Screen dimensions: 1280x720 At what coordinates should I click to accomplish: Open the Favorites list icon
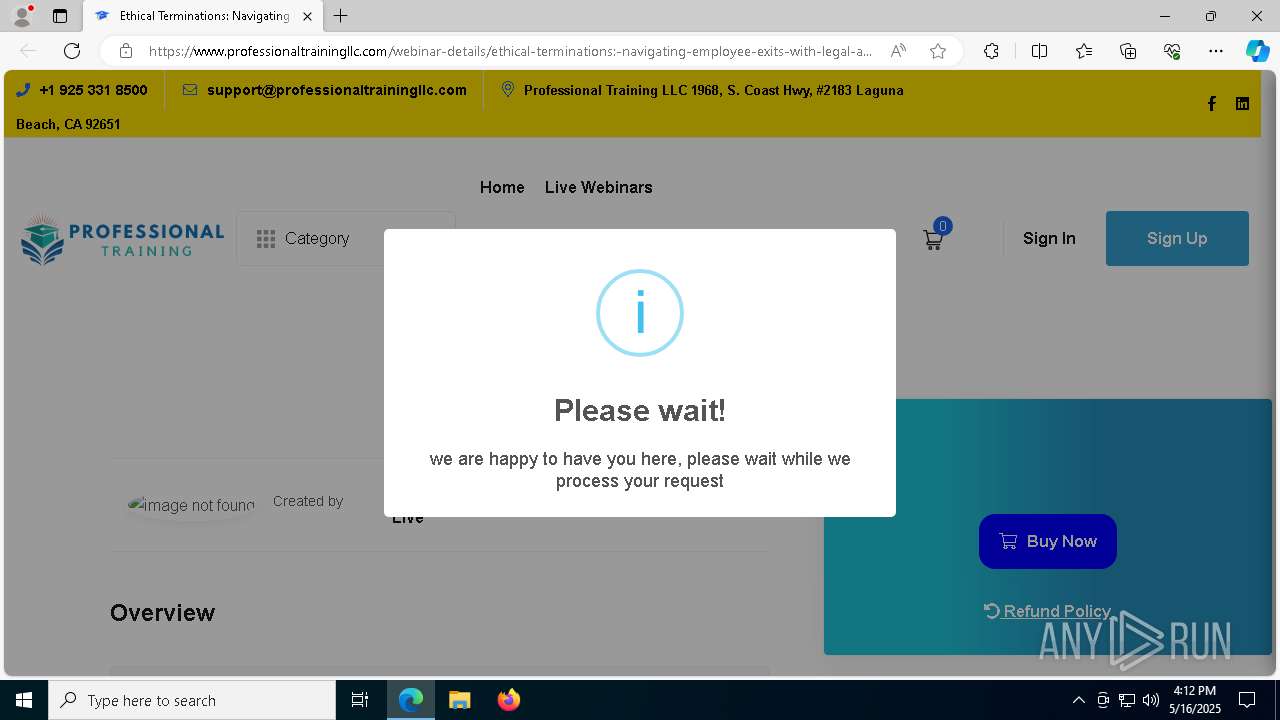(1084, 51)
